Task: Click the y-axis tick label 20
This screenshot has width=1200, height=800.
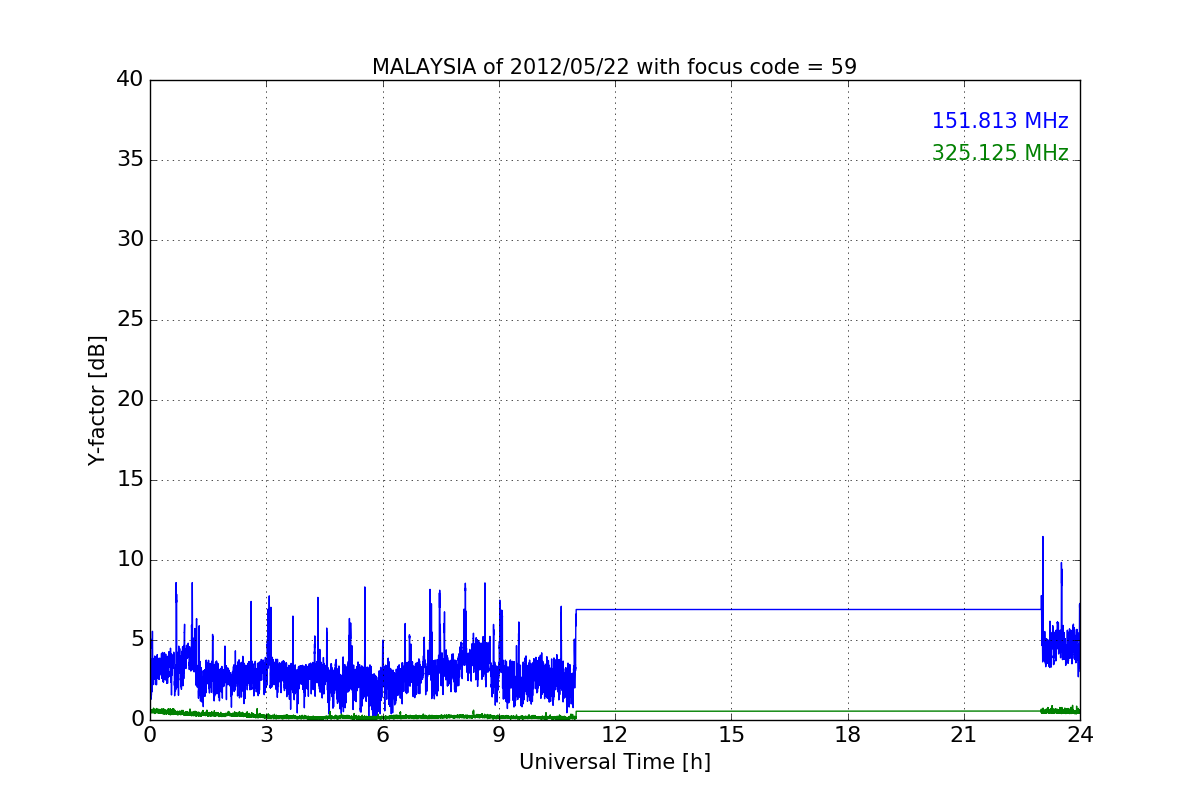Action: [130, 399]
